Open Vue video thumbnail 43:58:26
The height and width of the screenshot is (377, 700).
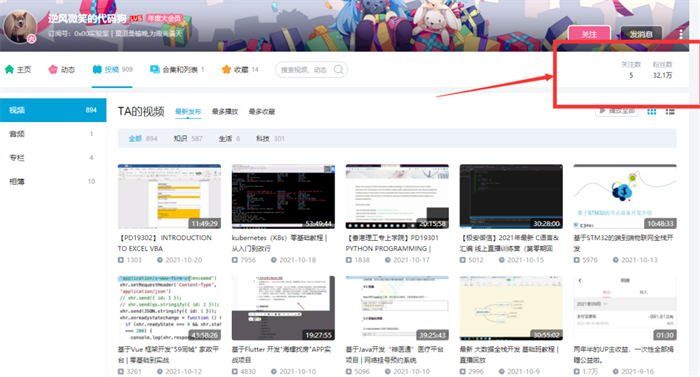coord(169,308)
